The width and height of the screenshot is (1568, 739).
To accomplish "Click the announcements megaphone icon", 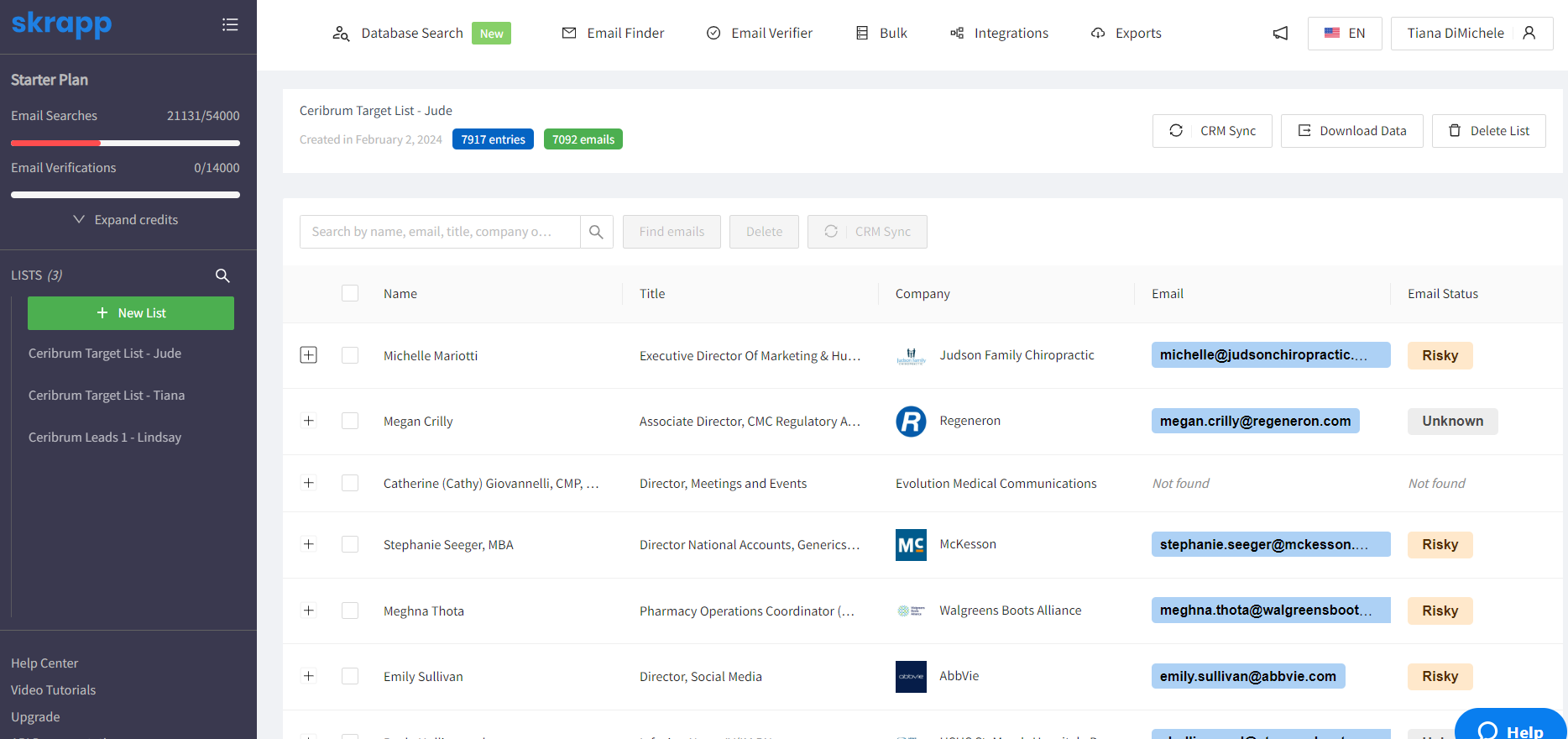I will [x=1280, y=34].
